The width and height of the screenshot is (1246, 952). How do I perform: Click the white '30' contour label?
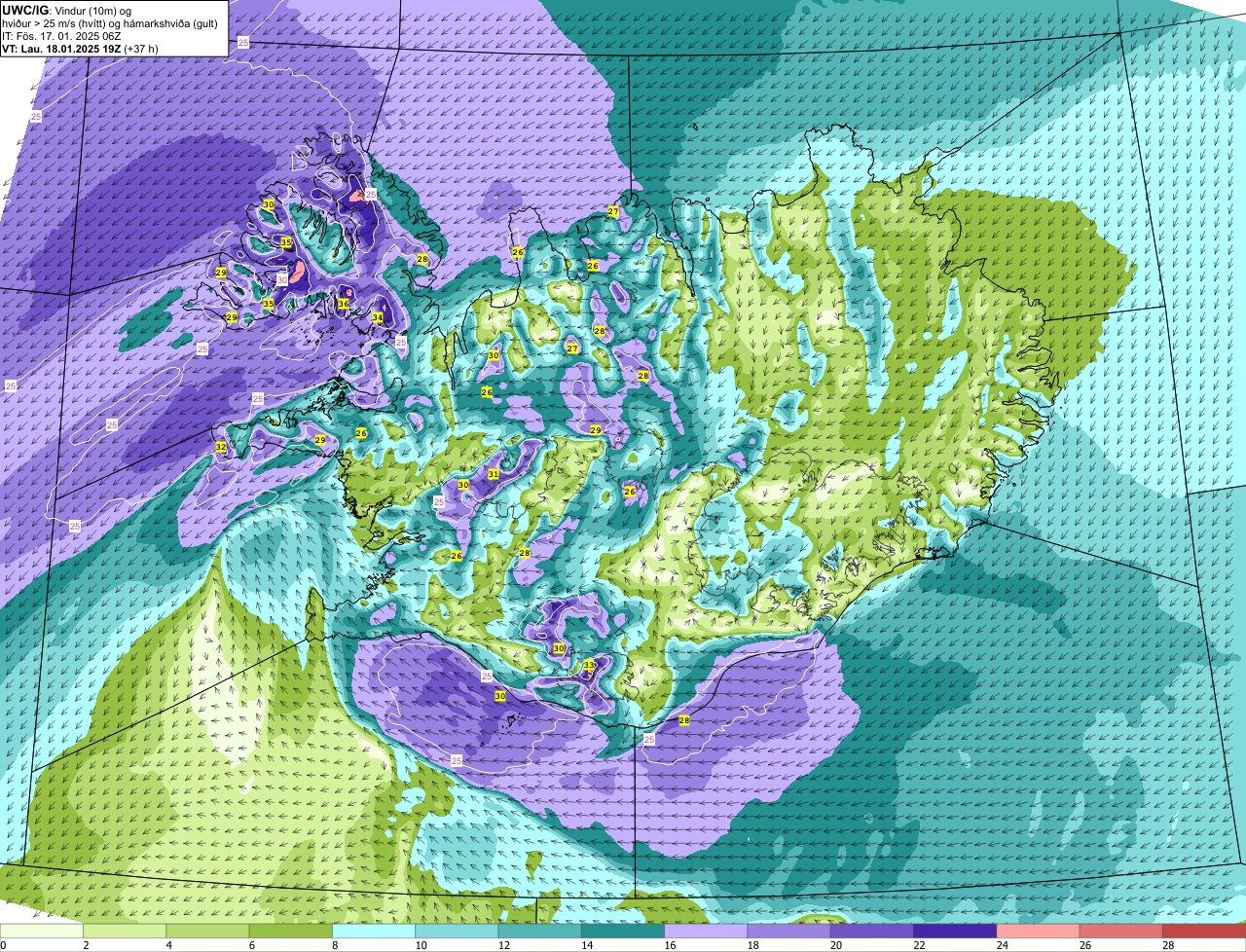tap(282, 279)
